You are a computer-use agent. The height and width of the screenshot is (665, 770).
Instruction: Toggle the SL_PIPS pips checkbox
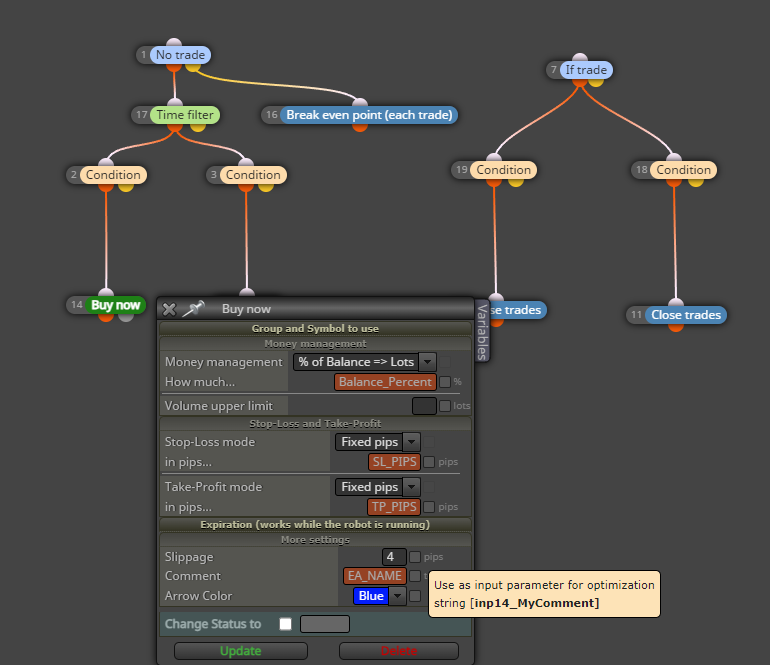click(429, 462)
